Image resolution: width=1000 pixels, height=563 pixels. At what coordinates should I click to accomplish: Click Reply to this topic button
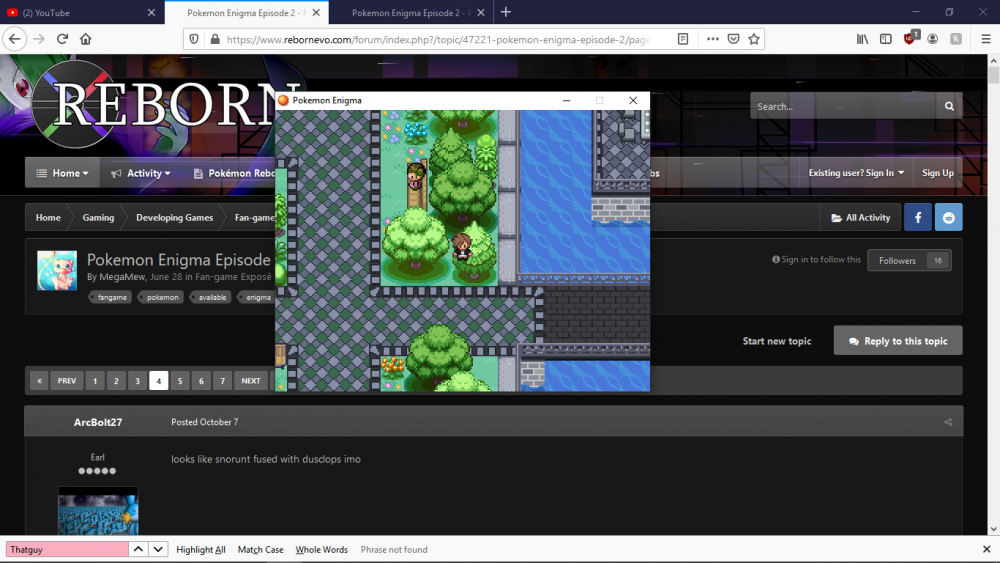pyautogui.click(x=898, y=341)
